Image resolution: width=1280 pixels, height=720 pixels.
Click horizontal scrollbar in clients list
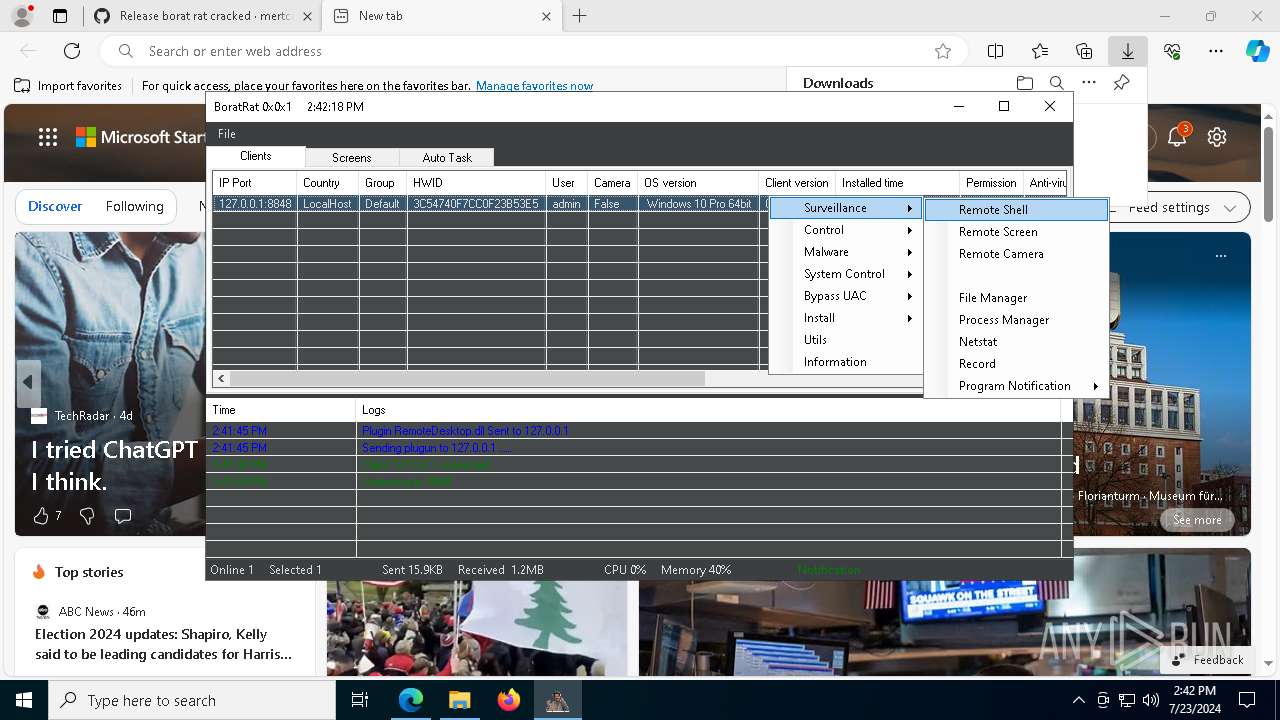pyautogui.click(x=467, y=379)
